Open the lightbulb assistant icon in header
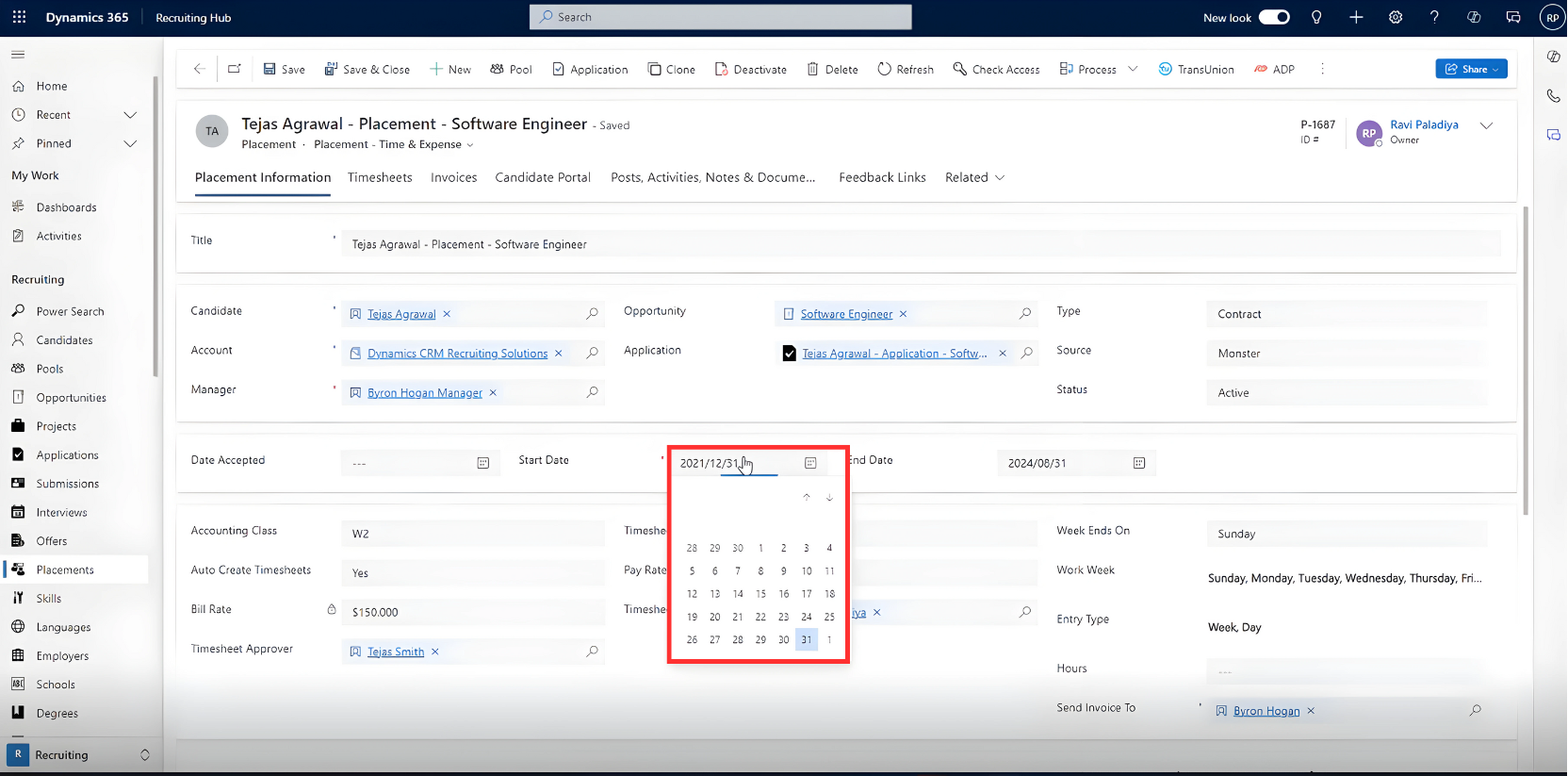Viewport: 1568px width, 776px height. point(1316,17)
